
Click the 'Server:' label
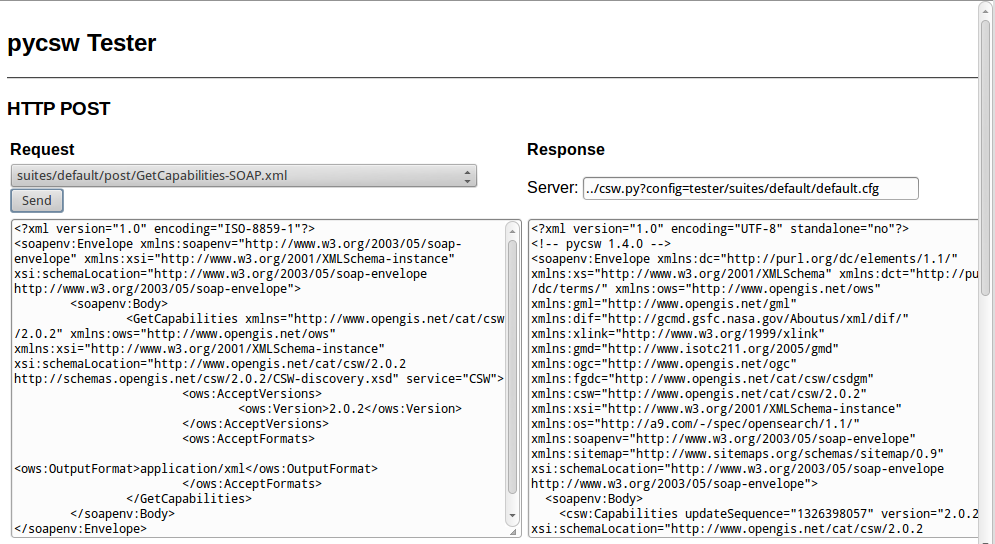point(553,188)
